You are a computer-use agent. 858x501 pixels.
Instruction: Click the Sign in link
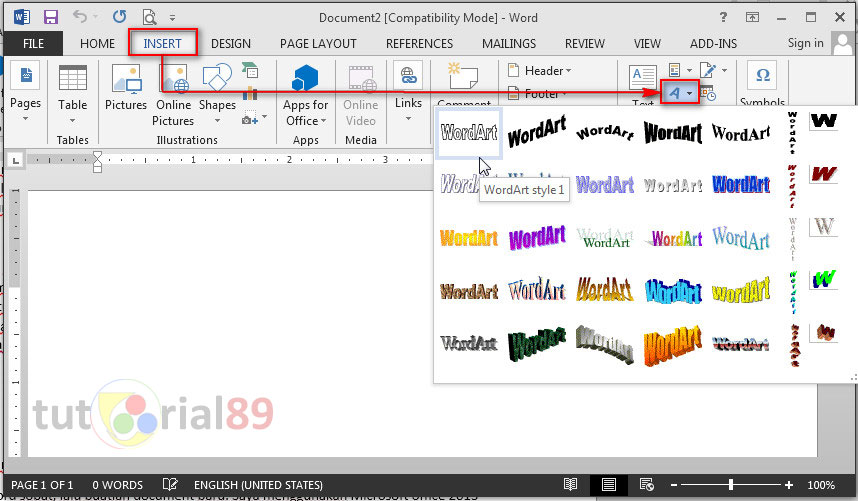(805, 43)
